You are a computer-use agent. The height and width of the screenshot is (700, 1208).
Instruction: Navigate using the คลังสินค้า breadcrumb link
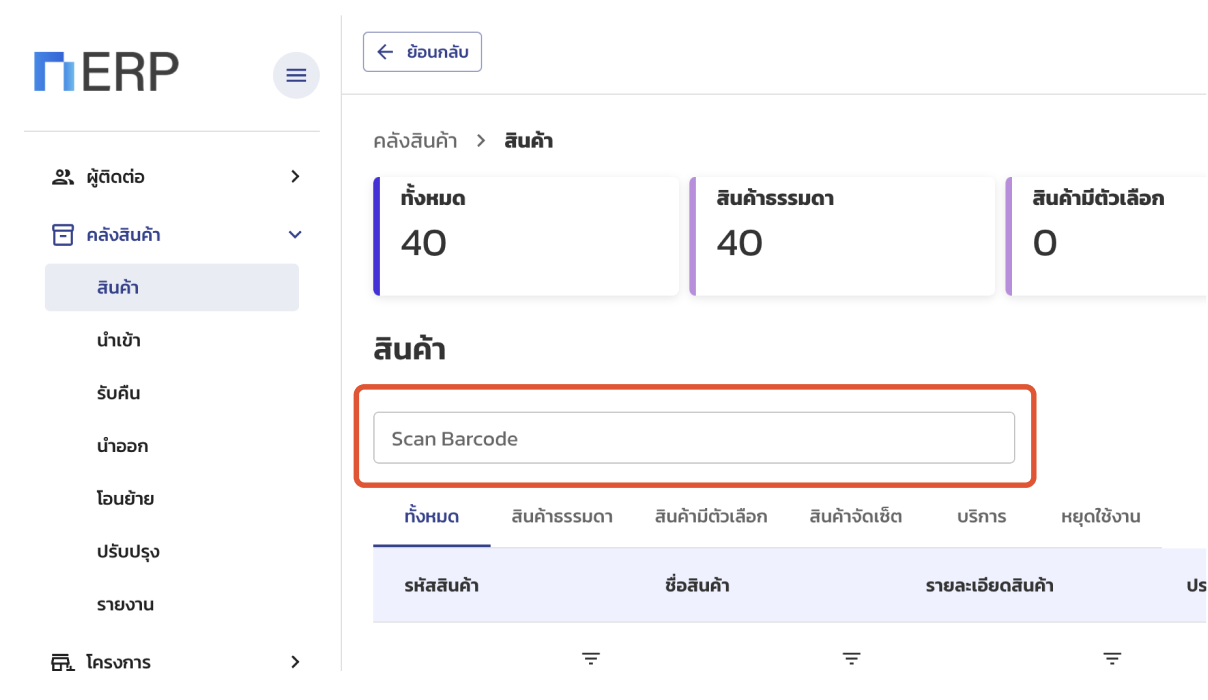coord(414,140)
